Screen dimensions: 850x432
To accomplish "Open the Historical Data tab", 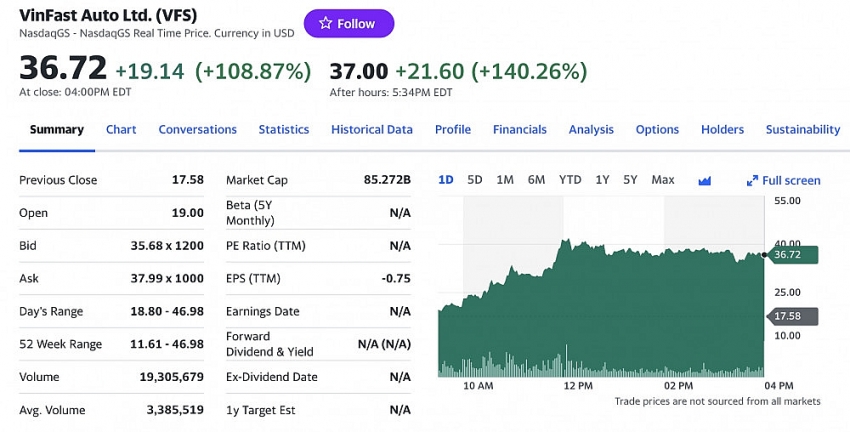I will pos(372,130).
